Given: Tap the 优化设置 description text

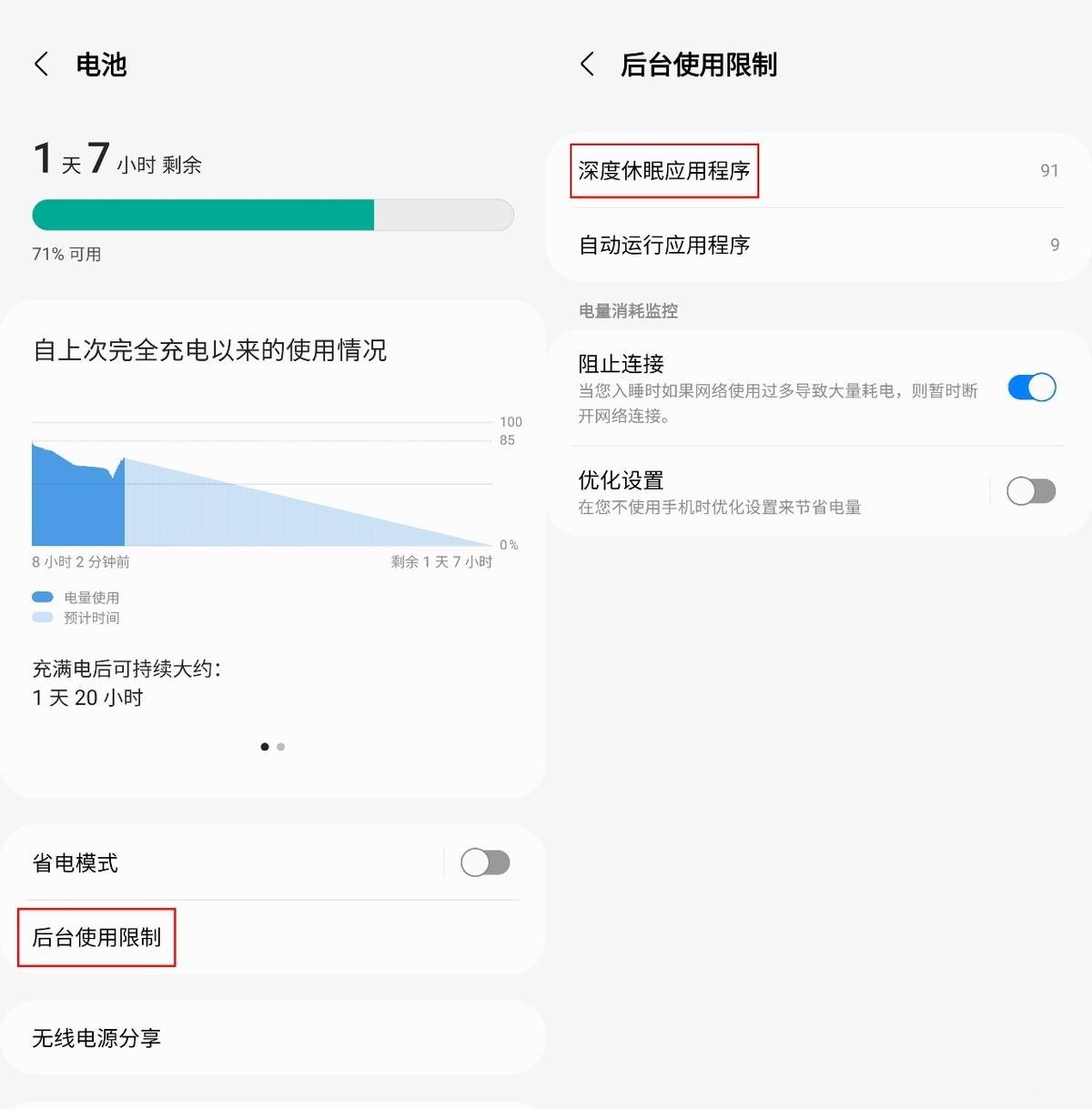Looking at the screenshot, I should tap(720, 508).
